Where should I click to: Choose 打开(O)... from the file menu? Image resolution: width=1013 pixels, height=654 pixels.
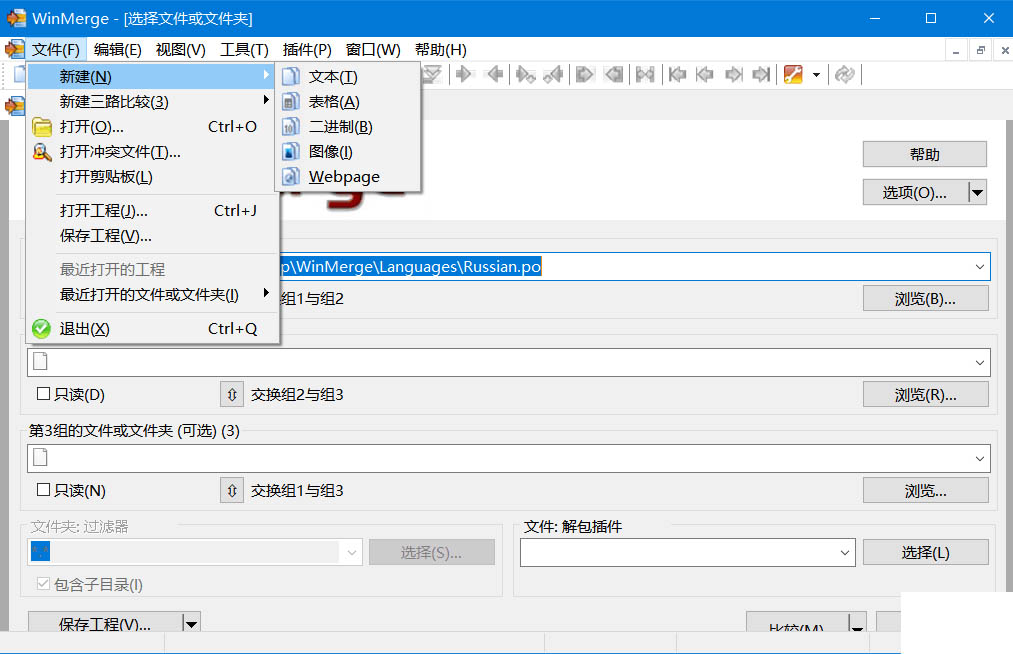(x=153, y=127)
